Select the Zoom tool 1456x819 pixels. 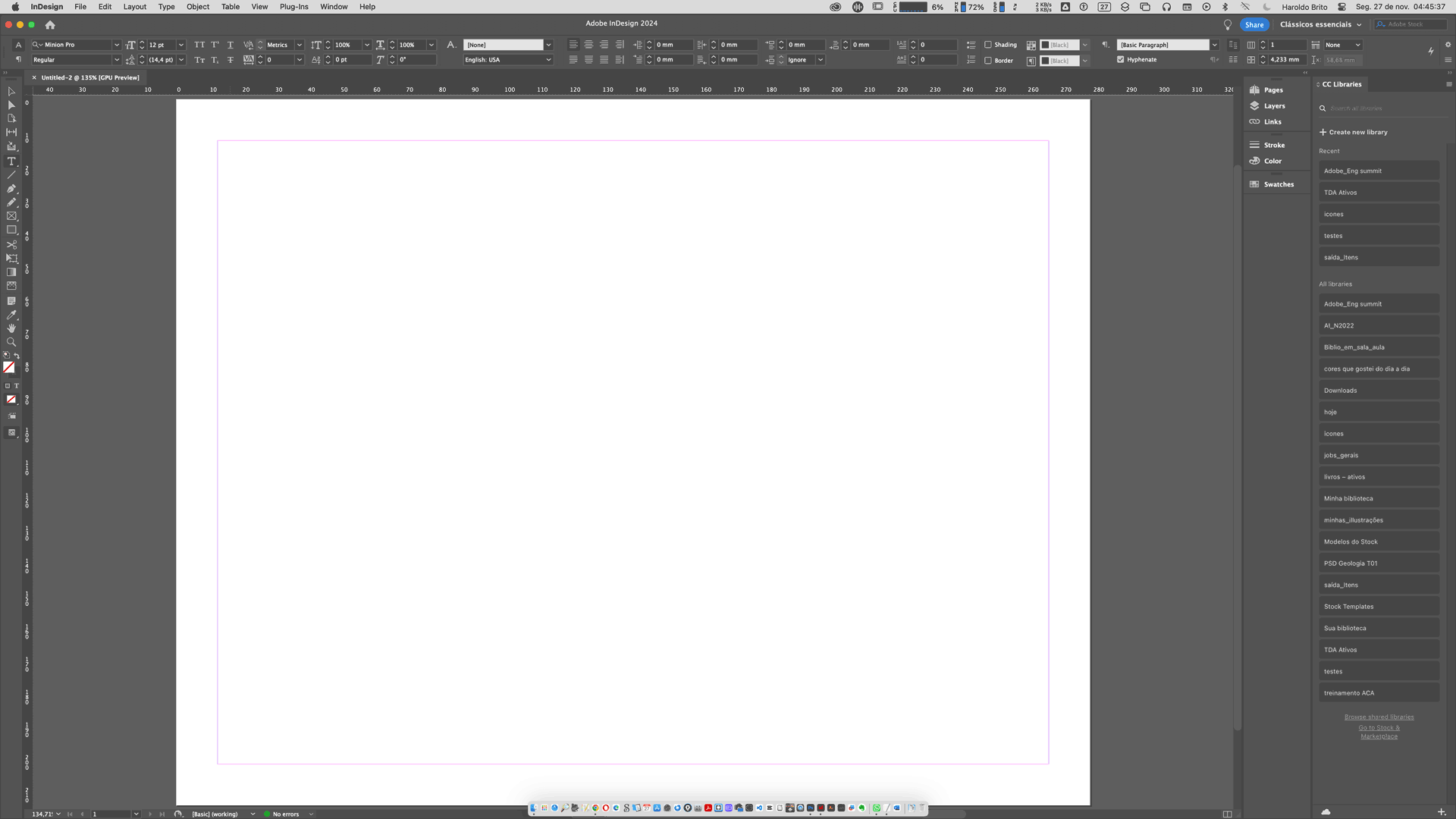[11, 342]
